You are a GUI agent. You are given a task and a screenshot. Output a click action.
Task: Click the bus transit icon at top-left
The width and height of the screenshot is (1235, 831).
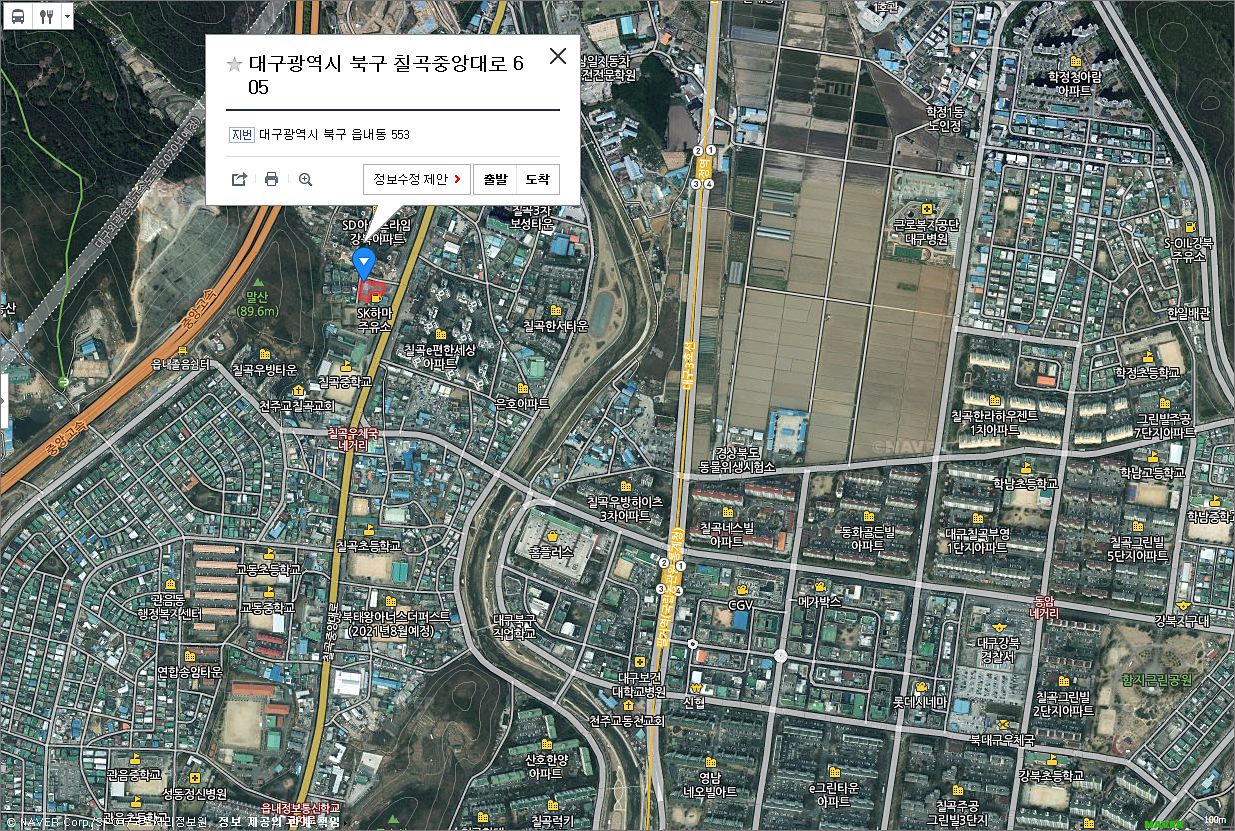19,16
